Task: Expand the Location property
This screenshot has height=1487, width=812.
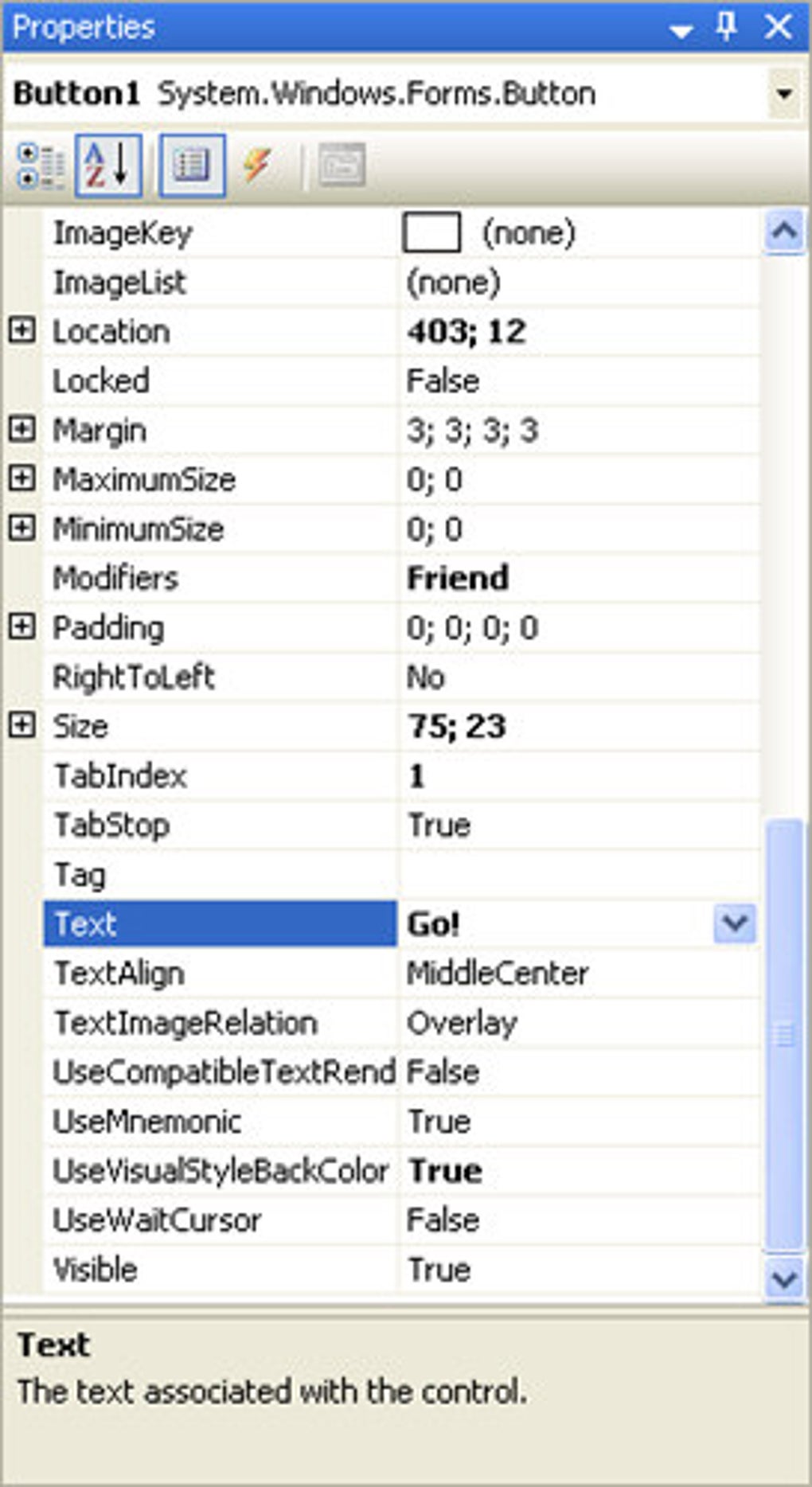Action: [x=22, y=330]
